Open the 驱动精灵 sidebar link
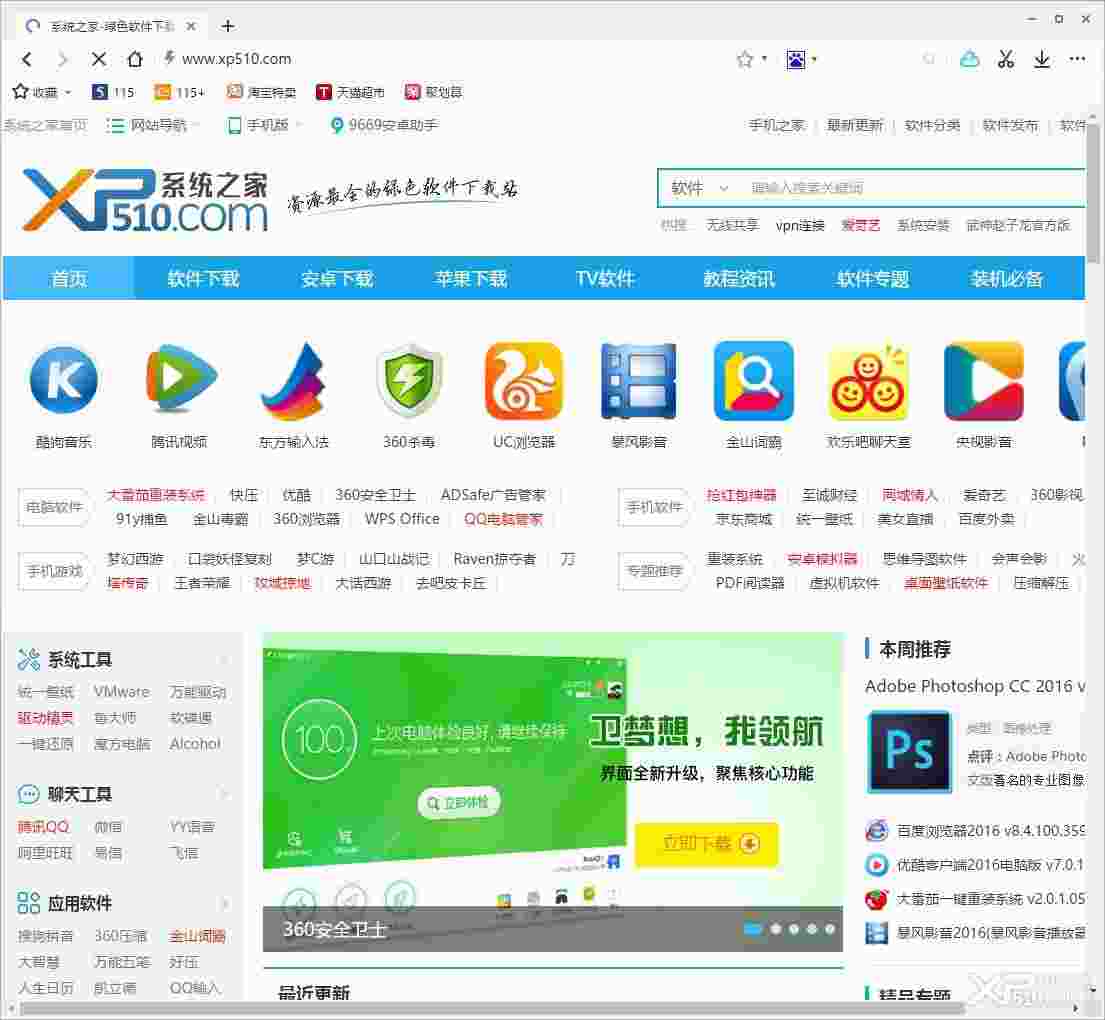This screenshot has height=1020, width=1105. [45, 718]
